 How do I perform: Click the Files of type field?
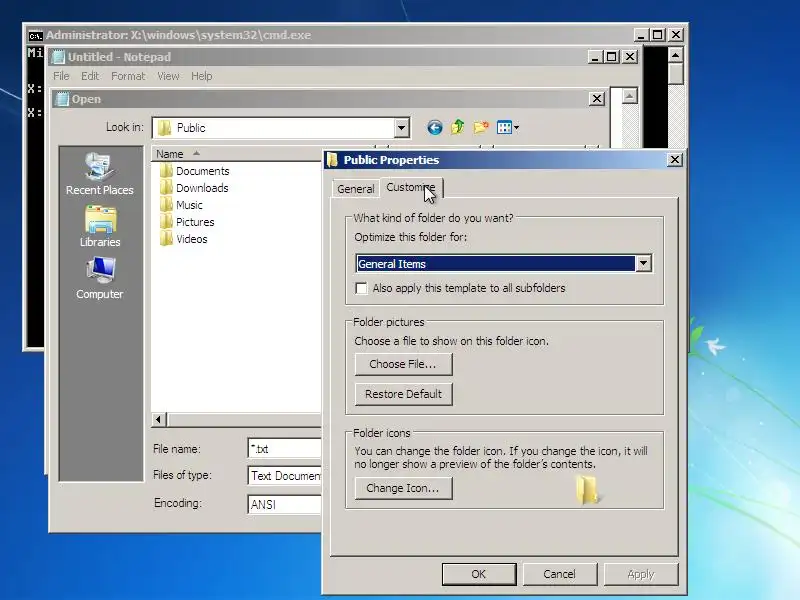coord(285,476)
